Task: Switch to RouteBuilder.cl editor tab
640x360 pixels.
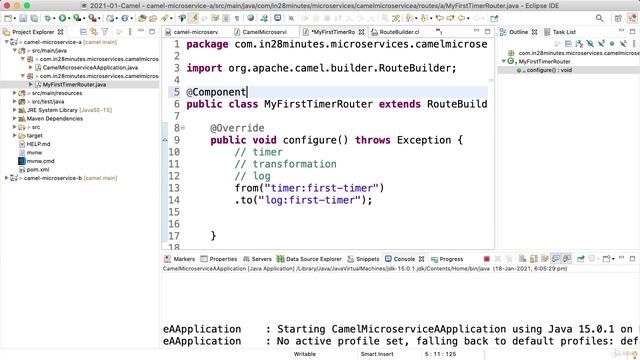Action: pos(396,32)
